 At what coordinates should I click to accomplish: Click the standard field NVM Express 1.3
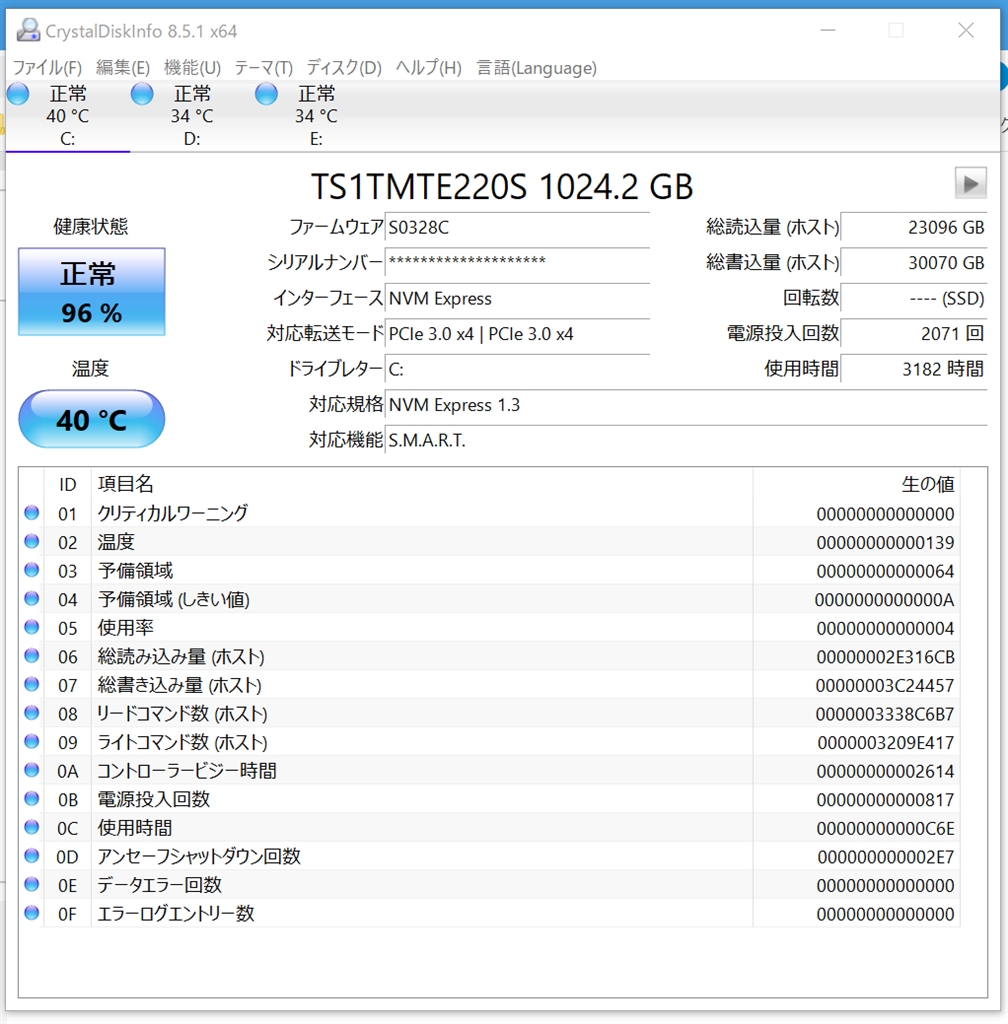tap(686, 405)
